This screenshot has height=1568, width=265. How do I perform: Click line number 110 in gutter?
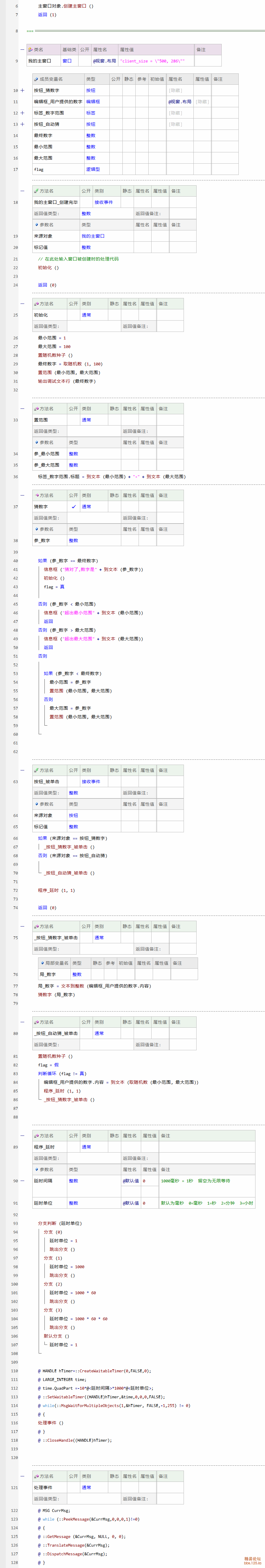[x=15, y=1371]
